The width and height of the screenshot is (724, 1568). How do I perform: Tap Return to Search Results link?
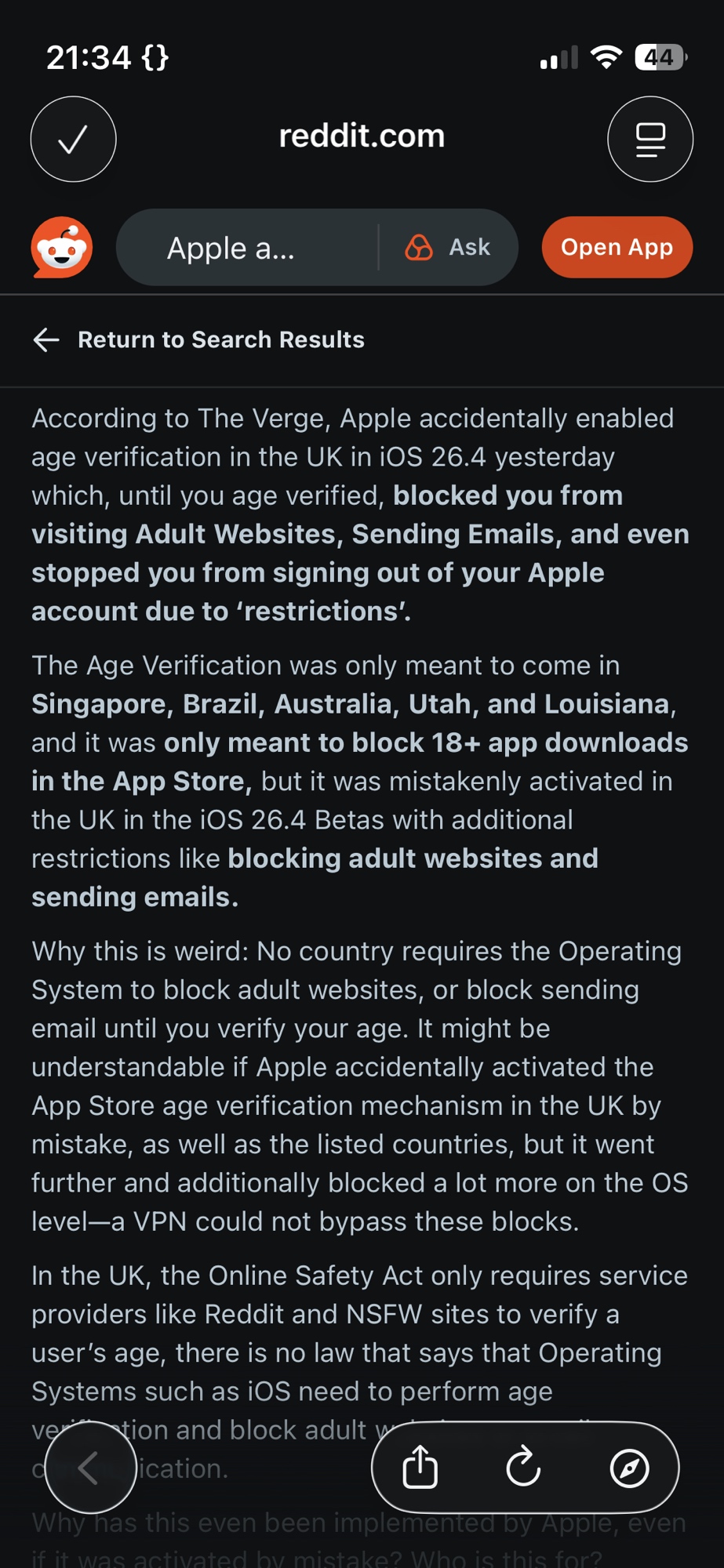221,339
